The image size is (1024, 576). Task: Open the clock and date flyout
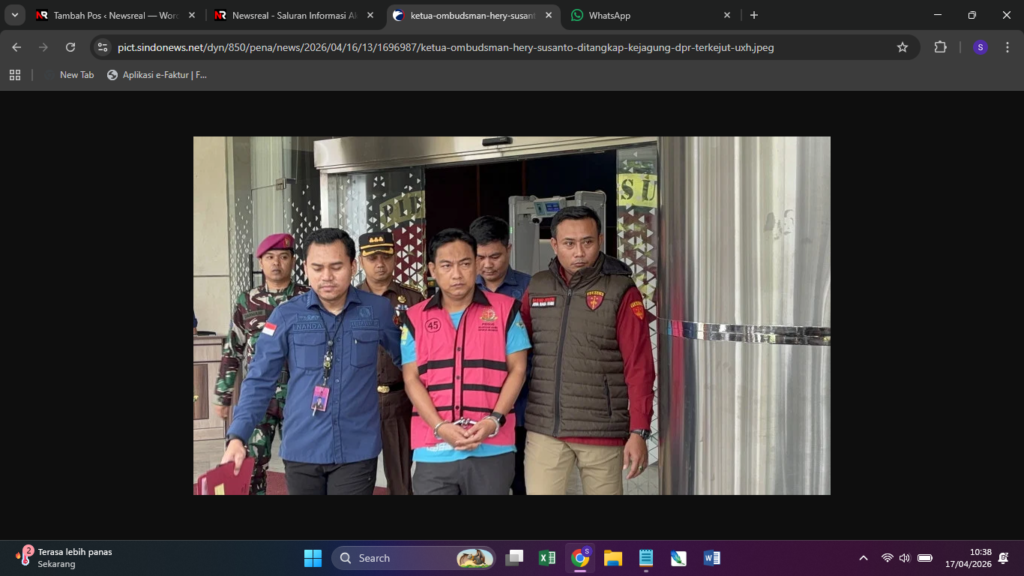point(967,558)
